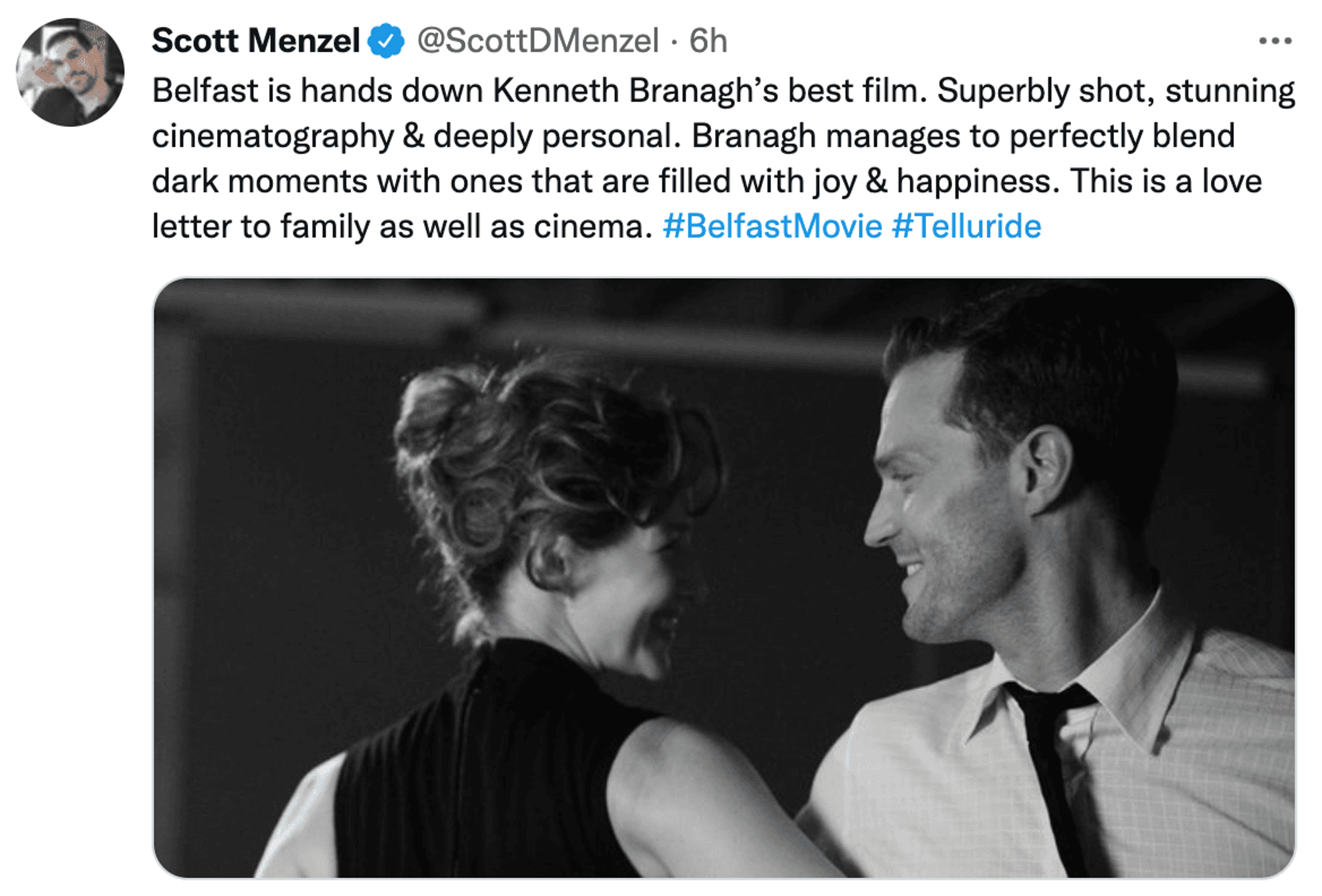1322x896 pixels.
Task: Open the three-dot more options menu
Action: tap(1276, 41)
